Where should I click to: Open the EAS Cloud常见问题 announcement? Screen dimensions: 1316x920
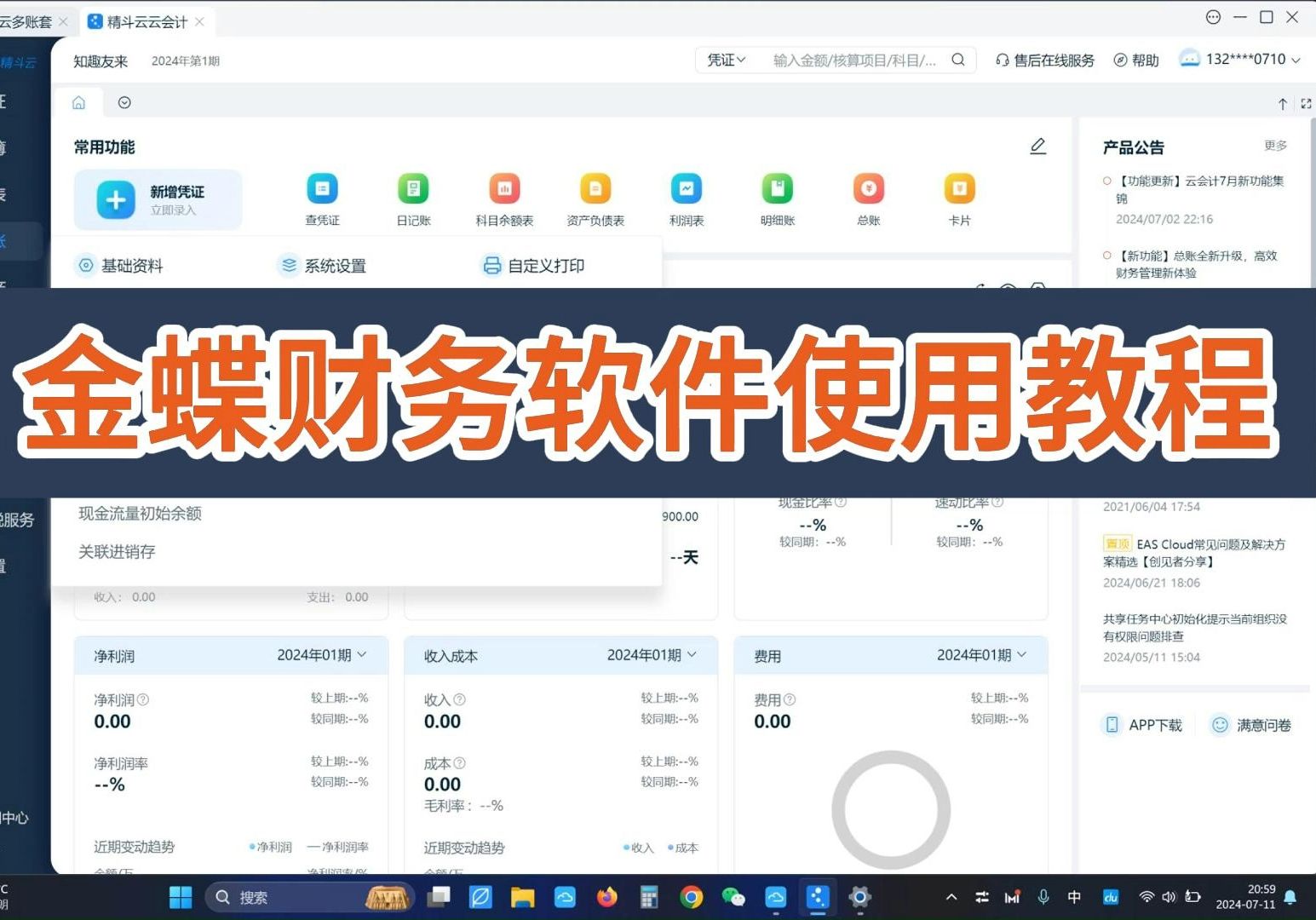1194,553
